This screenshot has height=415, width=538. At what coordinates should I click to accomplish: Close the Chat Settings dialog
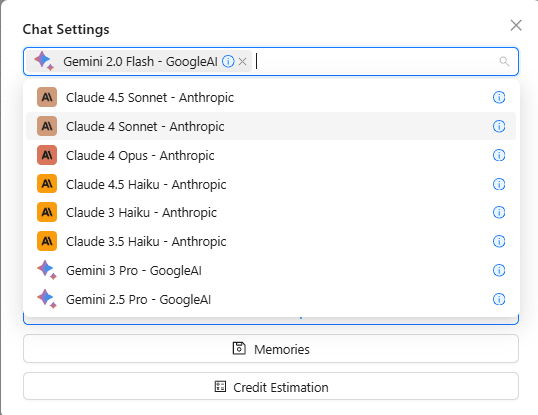[x=516, y=25]
